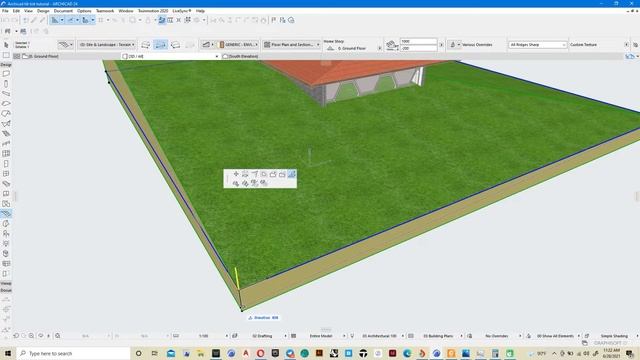The image size is (640, 360).
Task: Click the undo view icon in bottom bar
Action: click(x=16, y=336)
